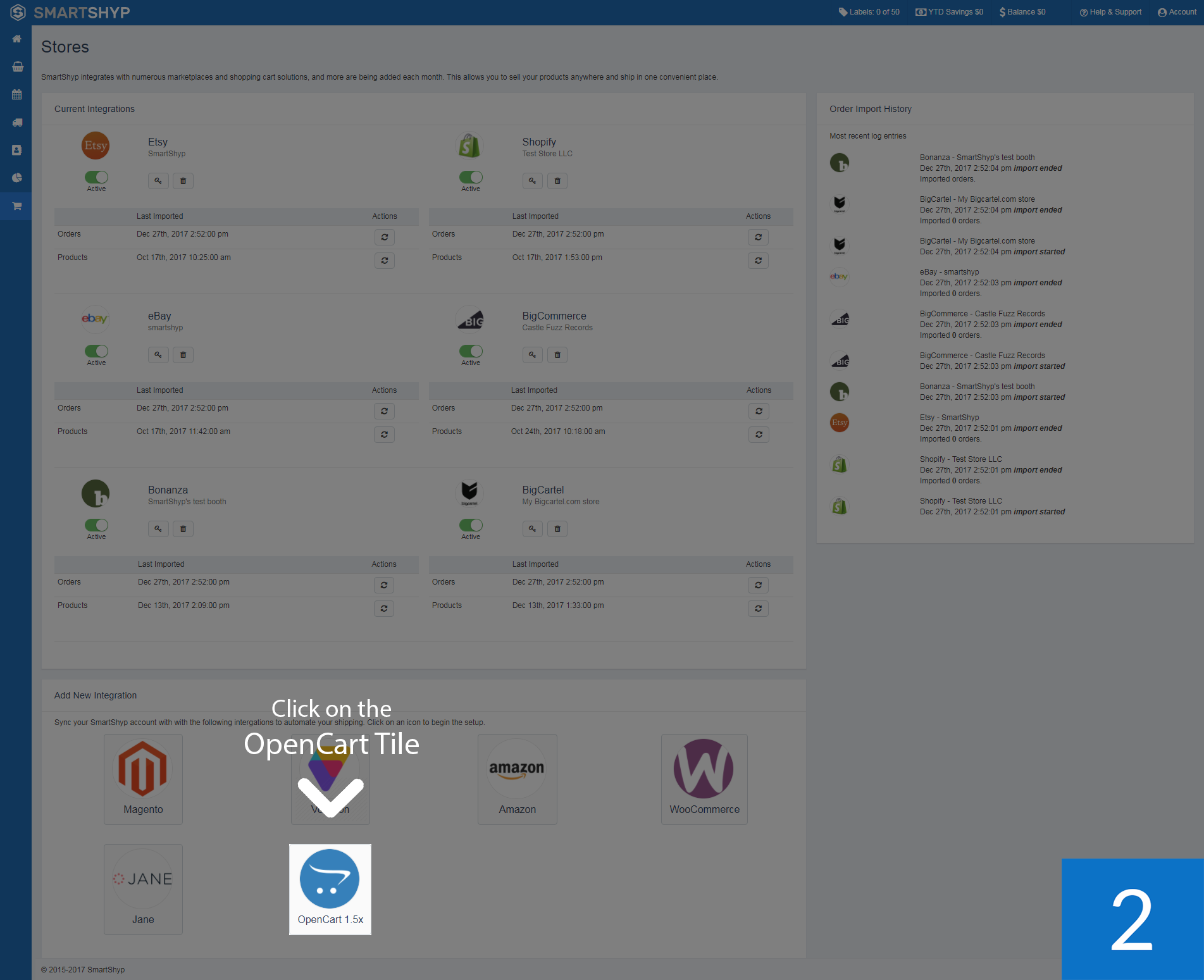The height and width of the screenshot is (980, 1204).
Task: Refresh Etsy products import
Action: [384, 261]
